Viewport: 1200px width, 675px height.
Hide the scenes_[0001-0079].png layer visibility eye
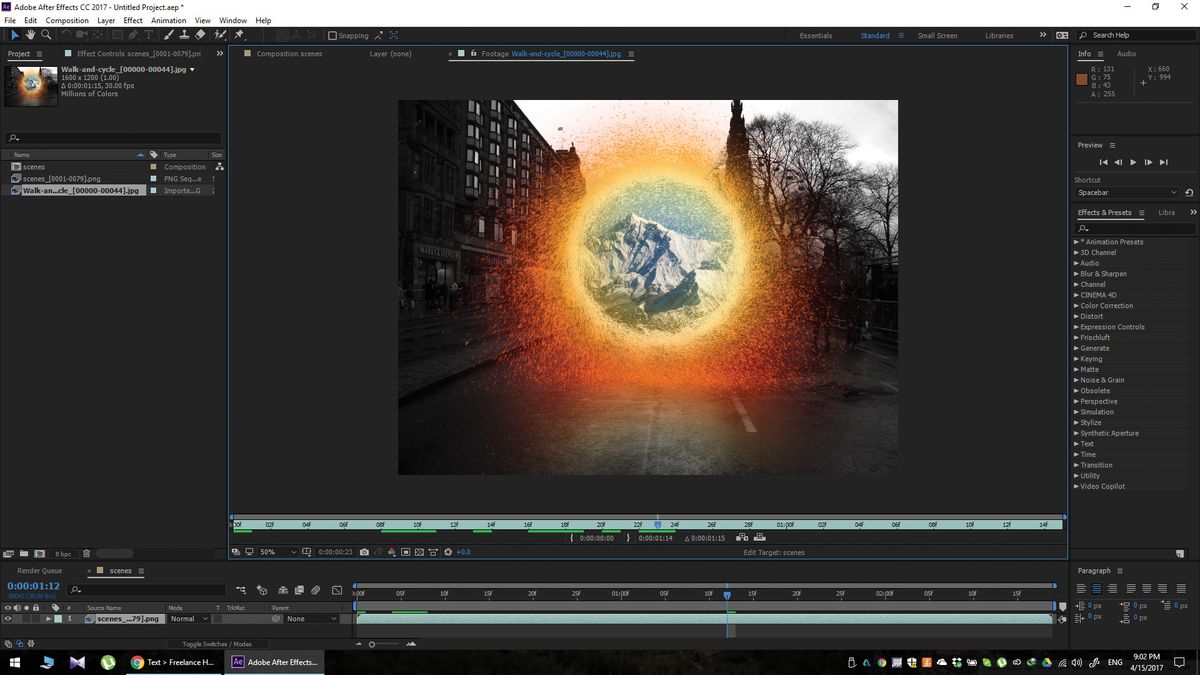coord(8,618)
